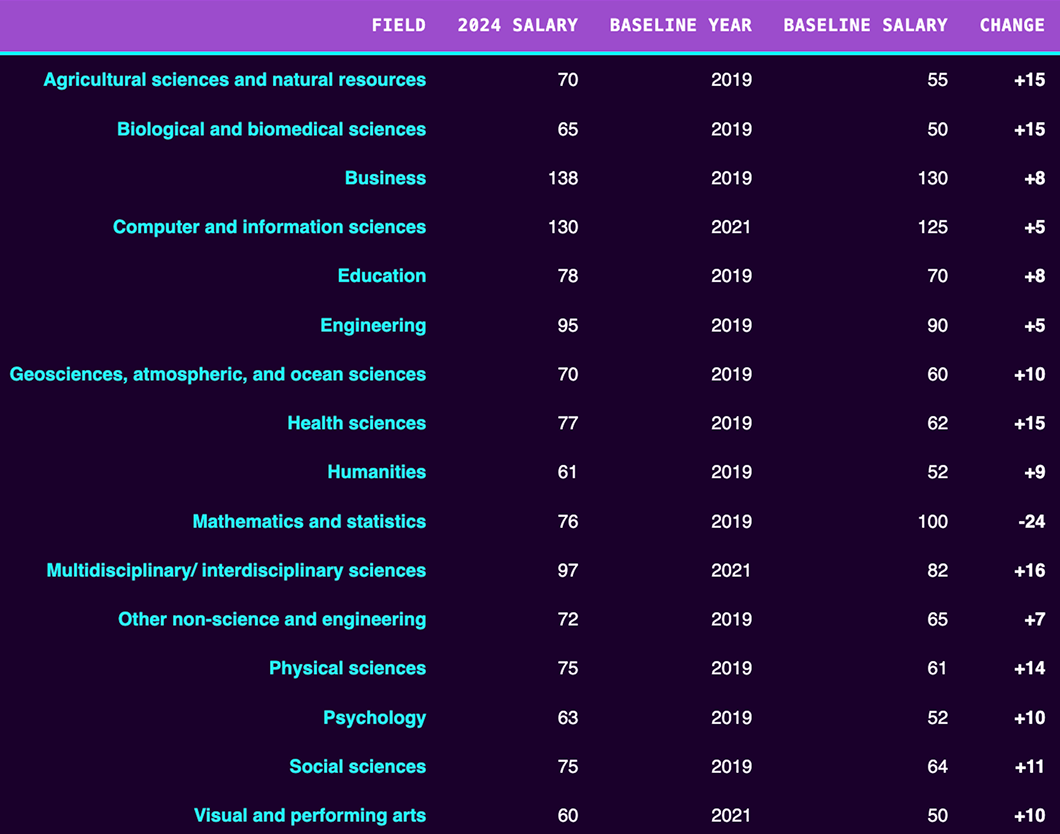1060x834 pixels.
Task: Open the Business field link
Action: 385,178
